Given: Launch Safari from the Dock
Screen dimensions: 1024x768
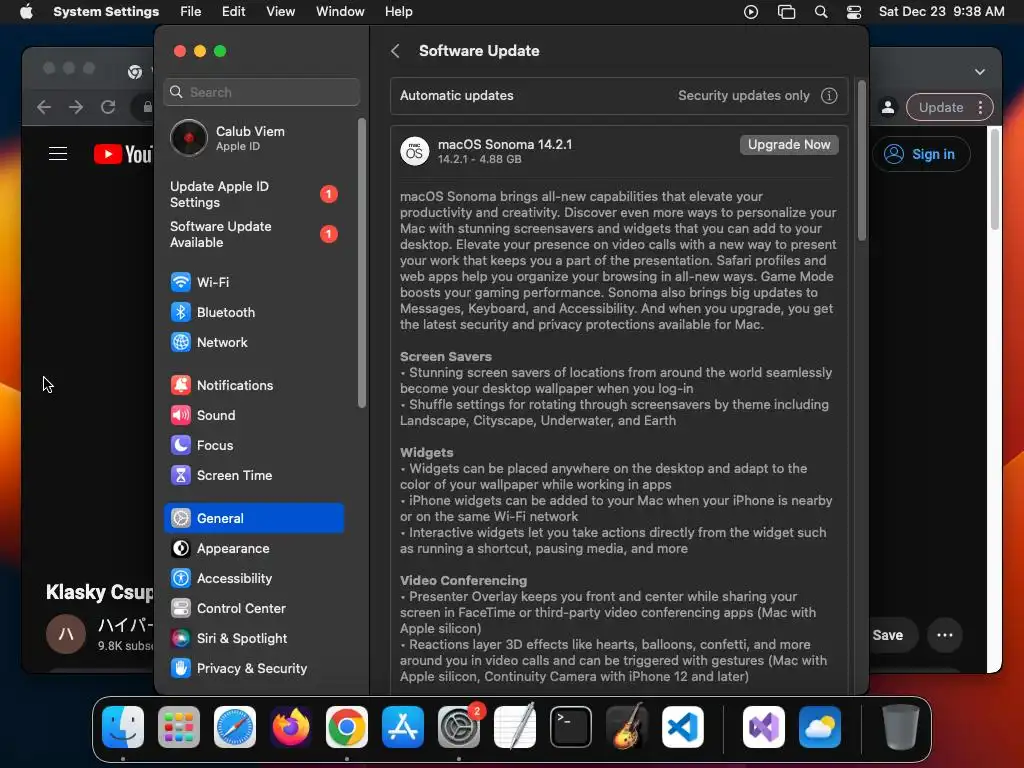Looking at the screenshot, I should point(235,727).
